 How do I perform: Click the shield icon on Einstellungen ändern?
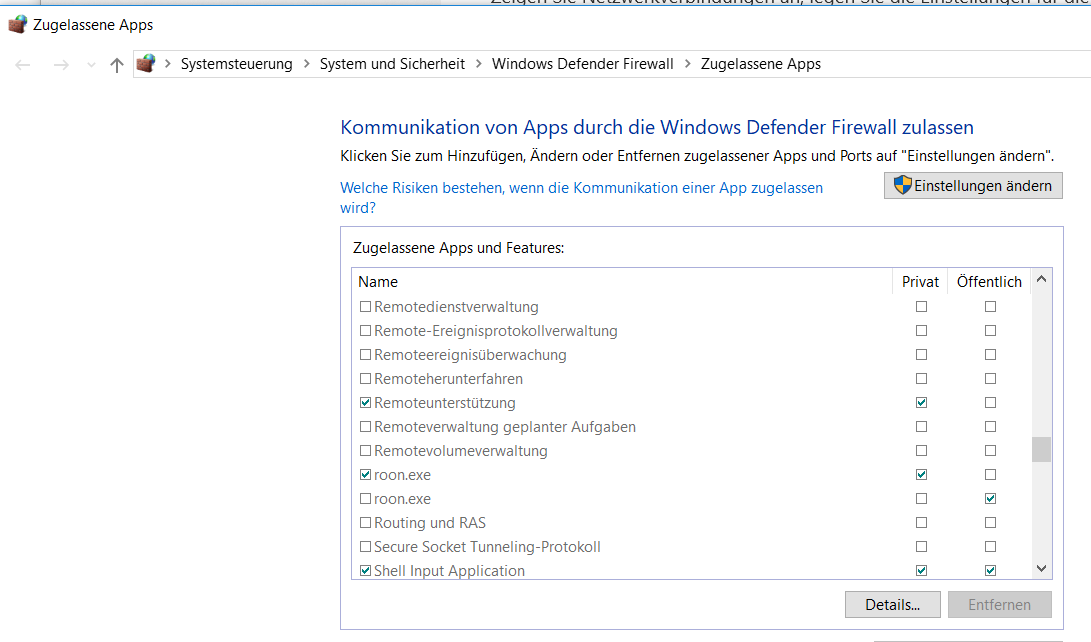click(x=902, y=185)
